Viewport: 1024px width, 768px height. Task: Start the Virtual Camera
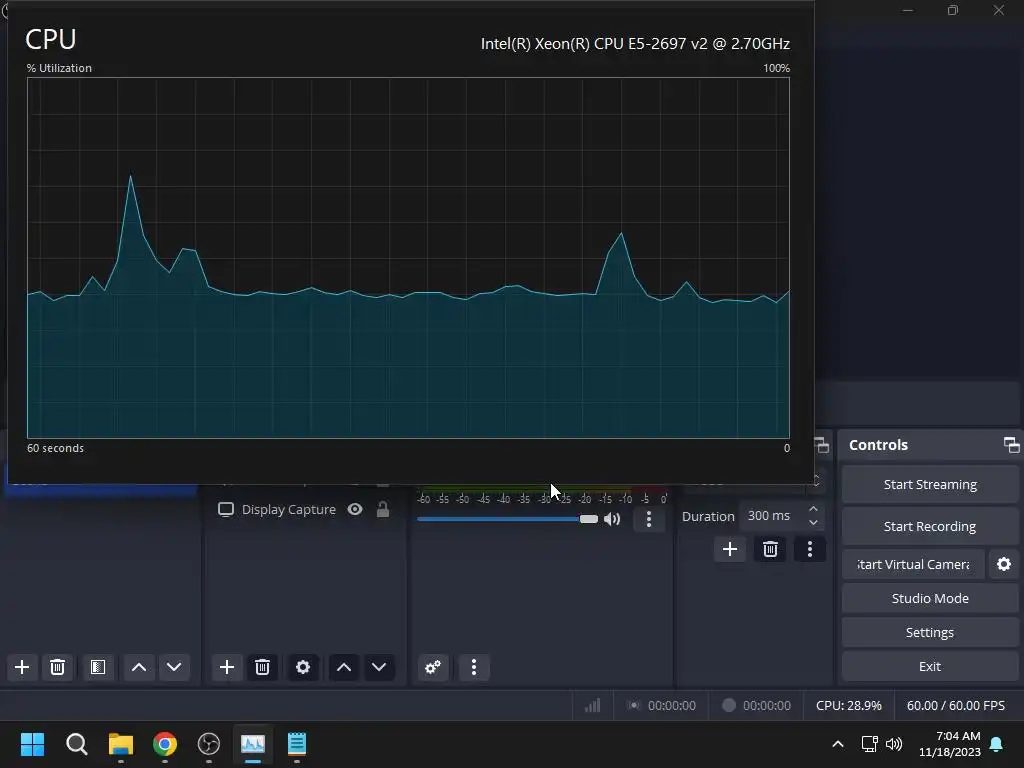pos(913,564)
